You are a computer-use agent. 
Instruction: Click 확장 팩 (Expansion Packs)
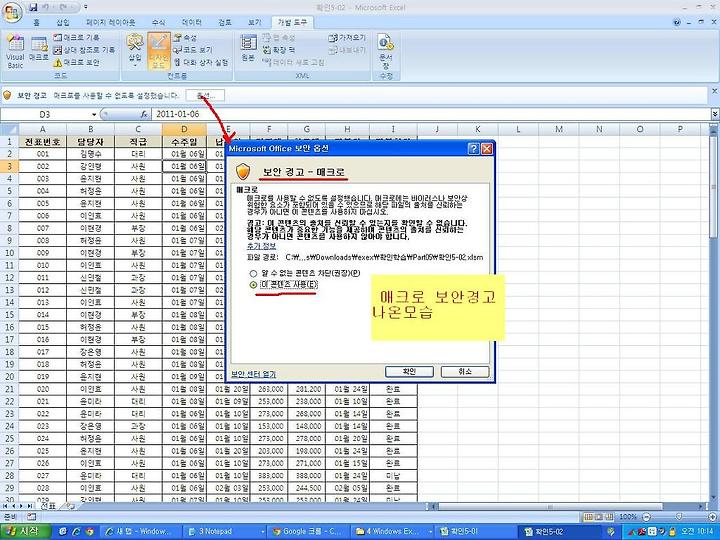279,50
